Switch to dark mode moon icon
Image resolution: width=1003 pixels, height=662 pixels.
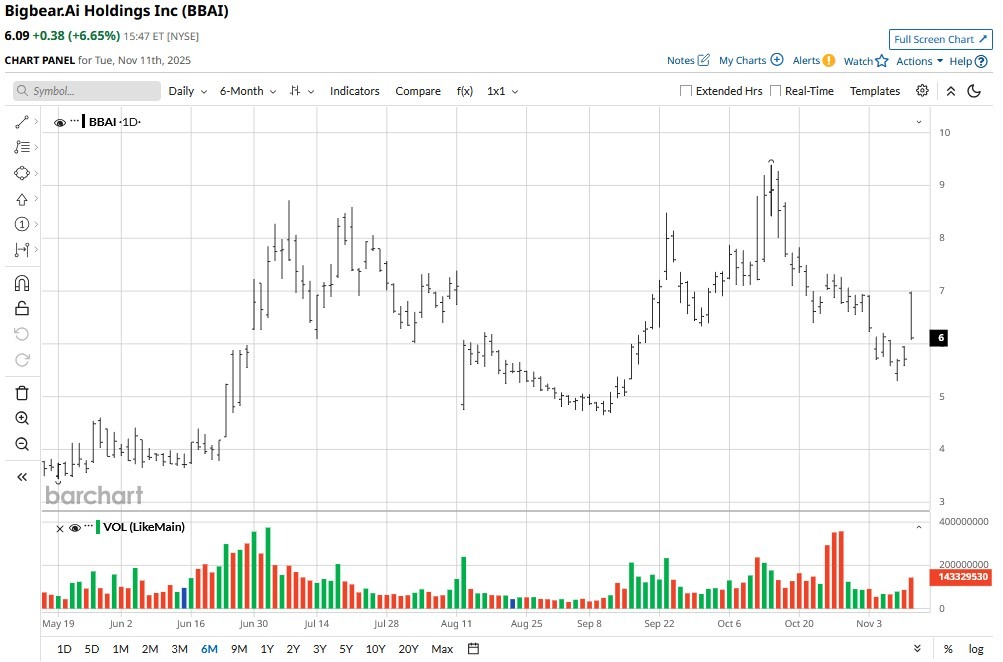pyautogui.click(x=974, y=91)
